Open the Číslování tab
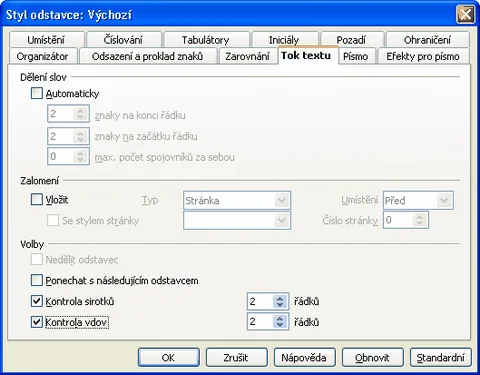 [x=123, y=40]
